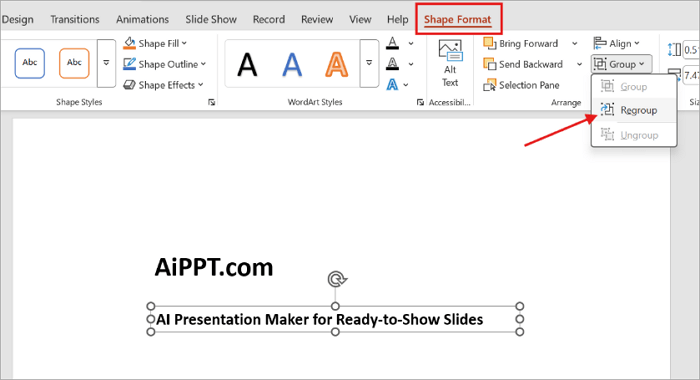Go to the Slide Show tab
Image resolution: width=700 pixels, height=380 pixels.
point(211,19)
